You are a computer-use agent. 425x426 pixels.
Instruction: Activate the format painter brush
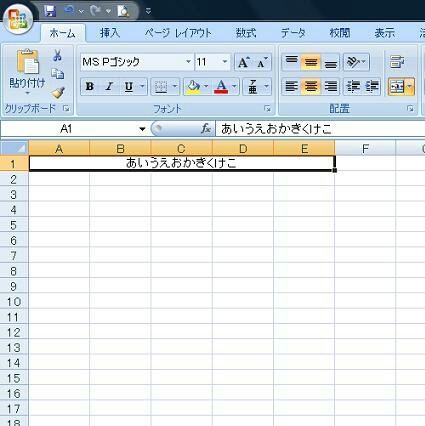58,92
